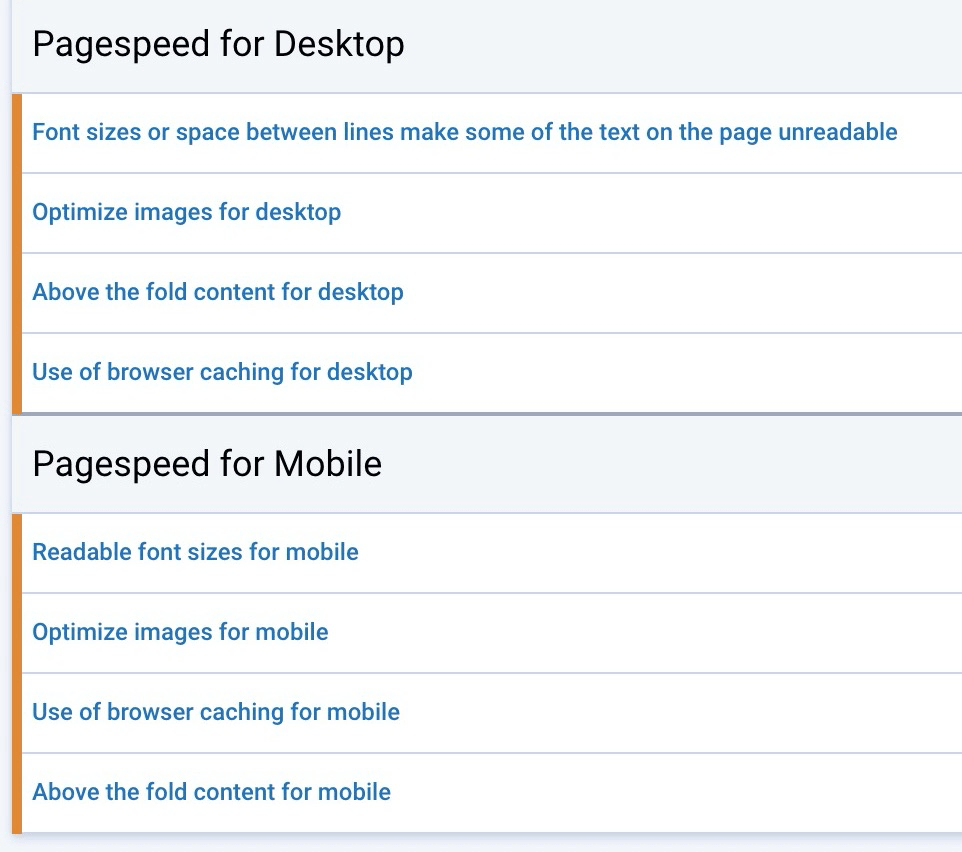Click the orange severity bar beside mobile issues
Image resolution: width=962 pixels, height=852 pixels.
17,674
